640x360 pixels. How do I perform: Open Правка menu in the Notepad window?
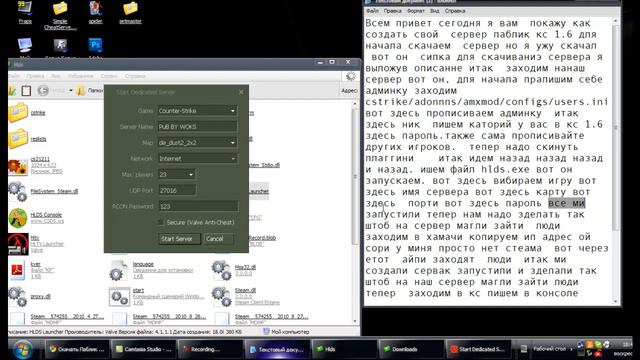click(x=392, y=11)
